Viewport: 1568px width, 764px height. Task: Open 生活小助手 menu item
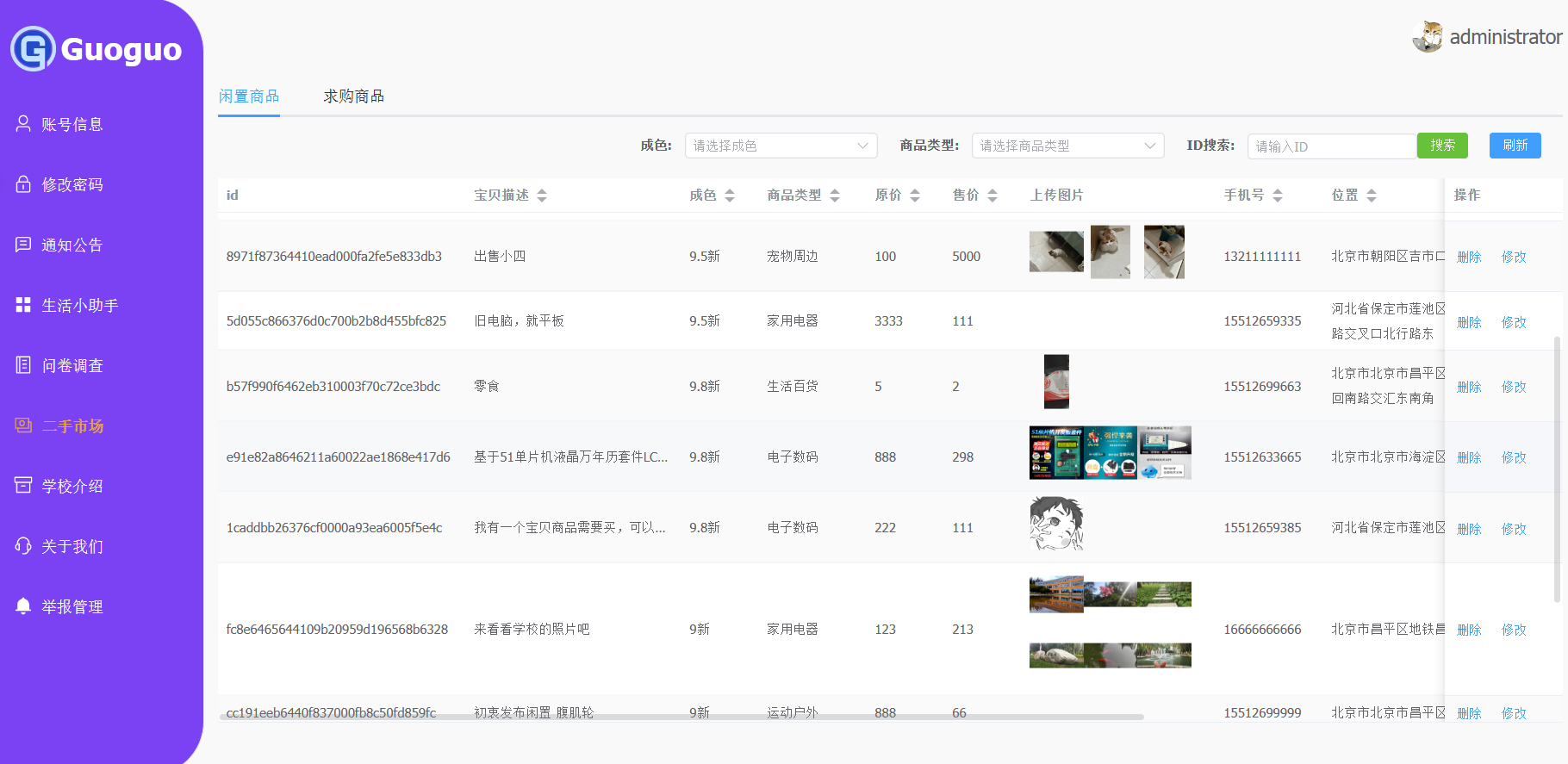(x=80, y=305)
